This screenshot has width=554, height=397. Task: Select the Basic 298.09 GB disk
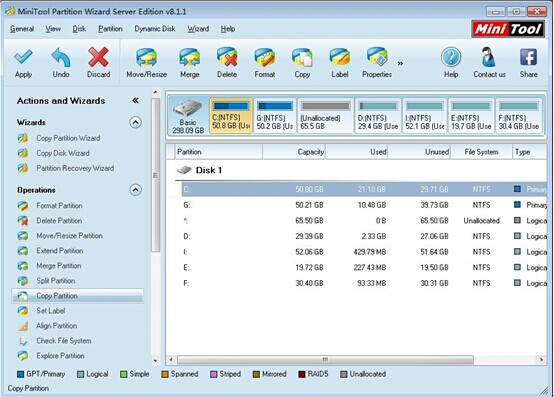[x=188, y=116]
